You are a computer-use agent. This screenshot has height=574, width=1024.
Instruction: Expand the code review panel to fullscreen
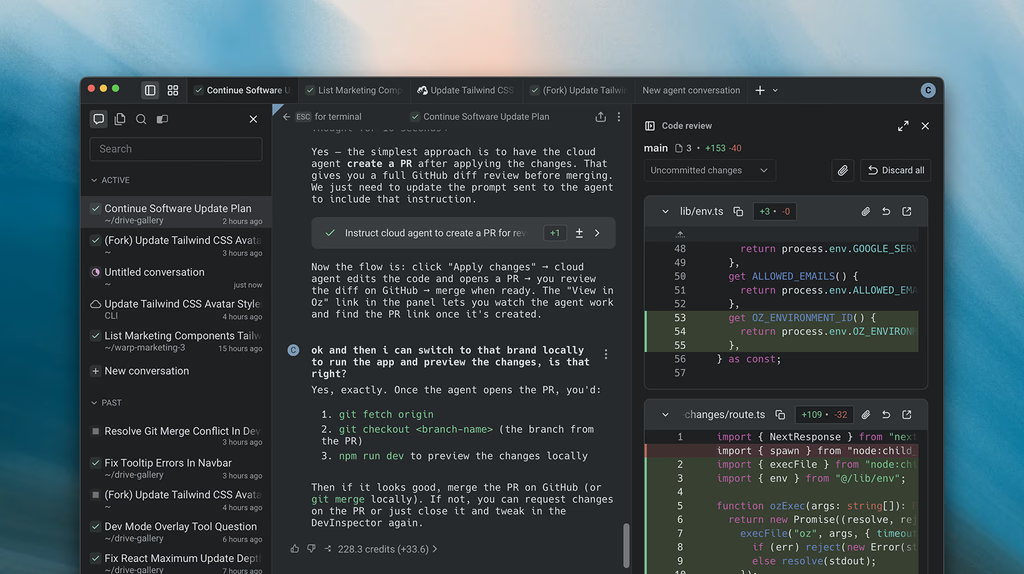click(903, 126)
